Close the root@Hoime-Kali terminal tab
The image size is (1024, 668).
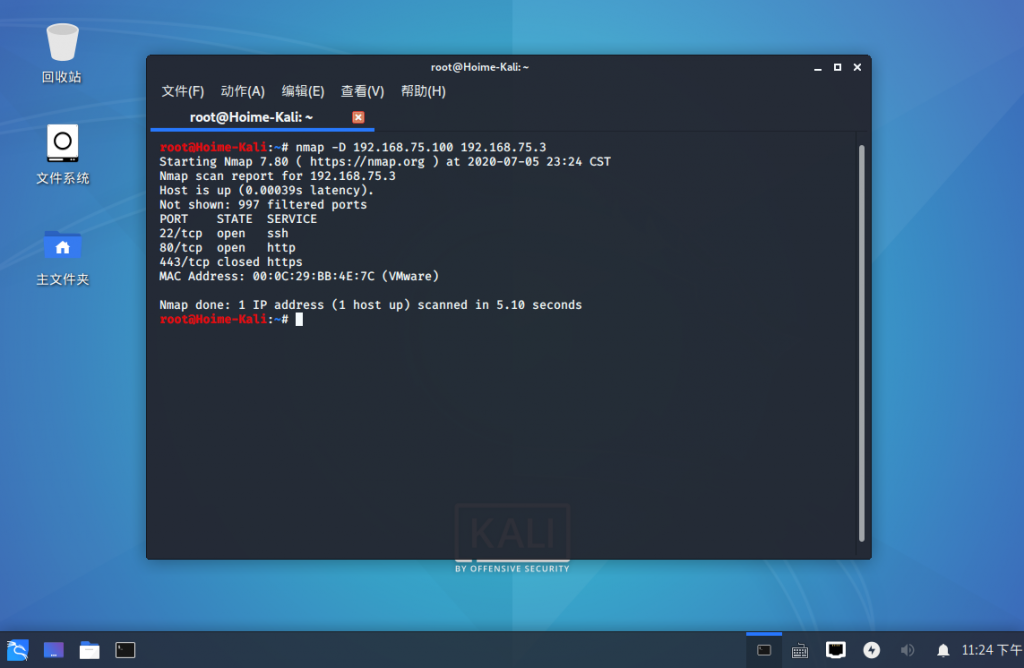358,117
